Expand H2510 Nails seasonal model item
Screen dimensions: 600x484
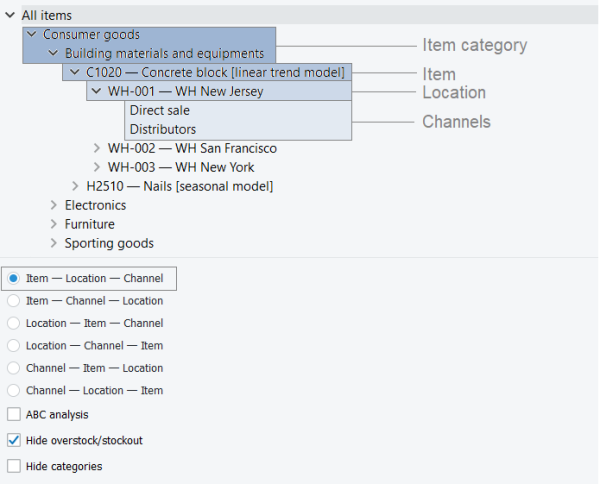point(75,187)
